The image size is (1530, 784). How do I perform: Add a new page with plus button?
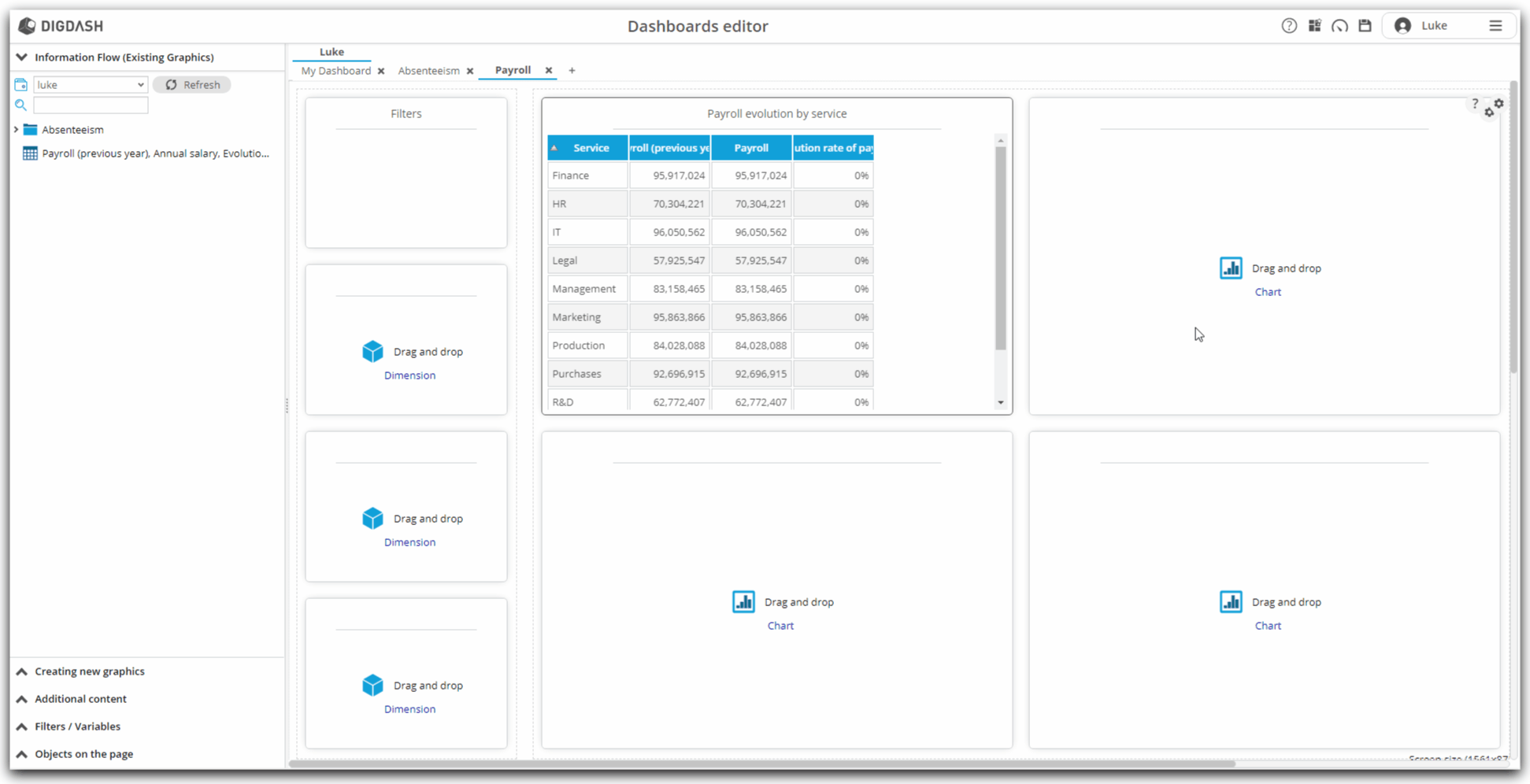572,71
